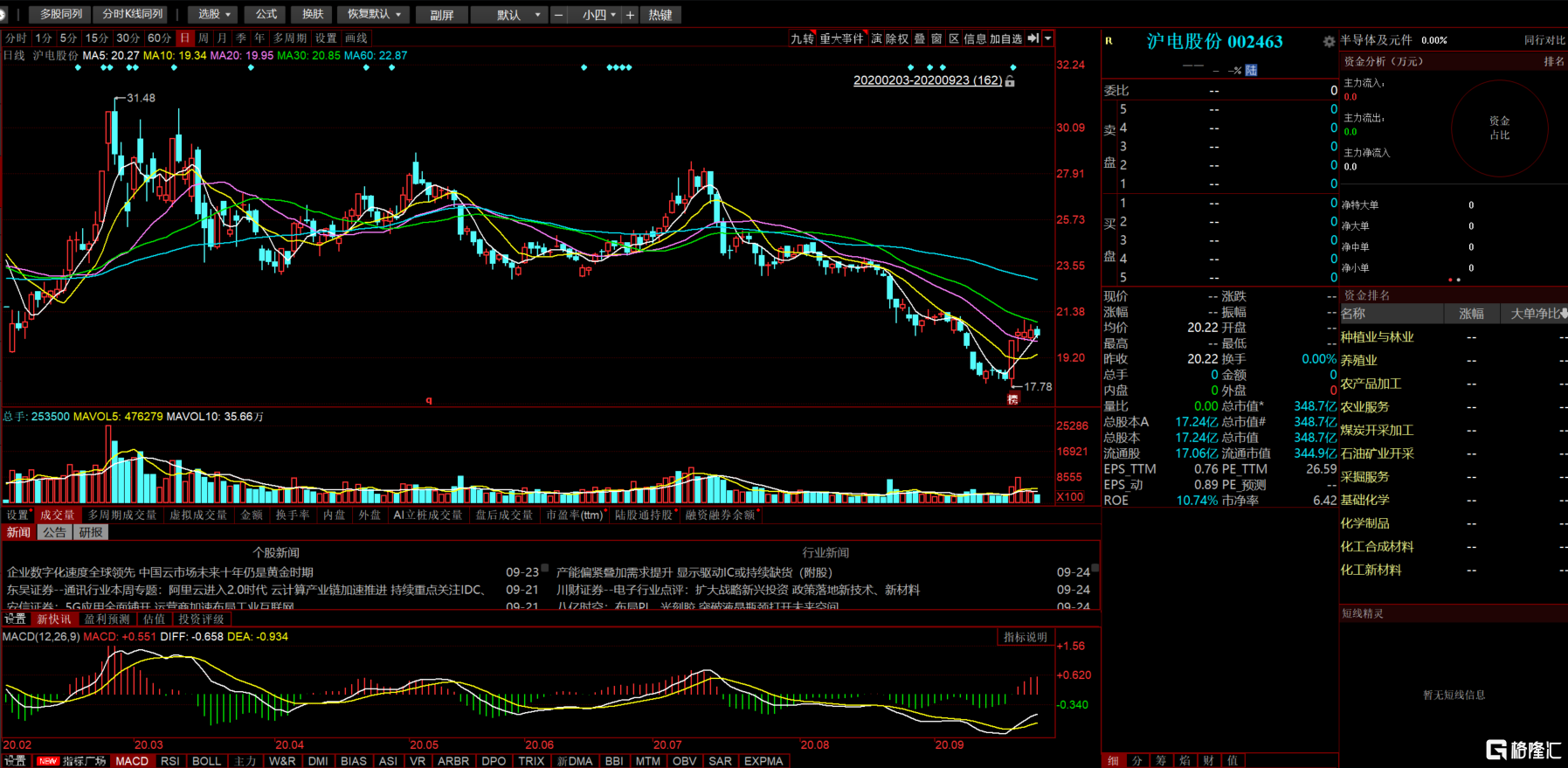Click the arrow-to-bar icon in chart toolbar
The height and width of the screenshot is (768, 1568).
click(x=1033, y=38)
